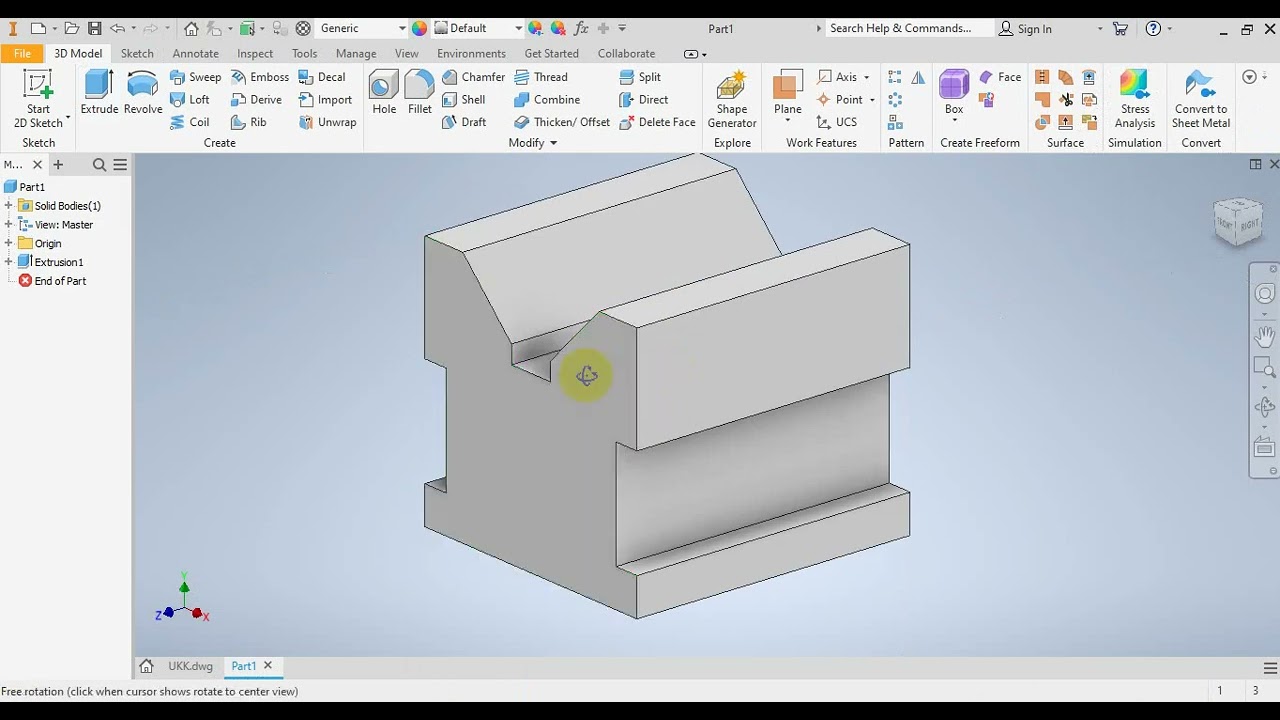Click the Combine tool
The height and width of the screenshot is (720, 1280).
pyautogui.click(x=546, y=99)
